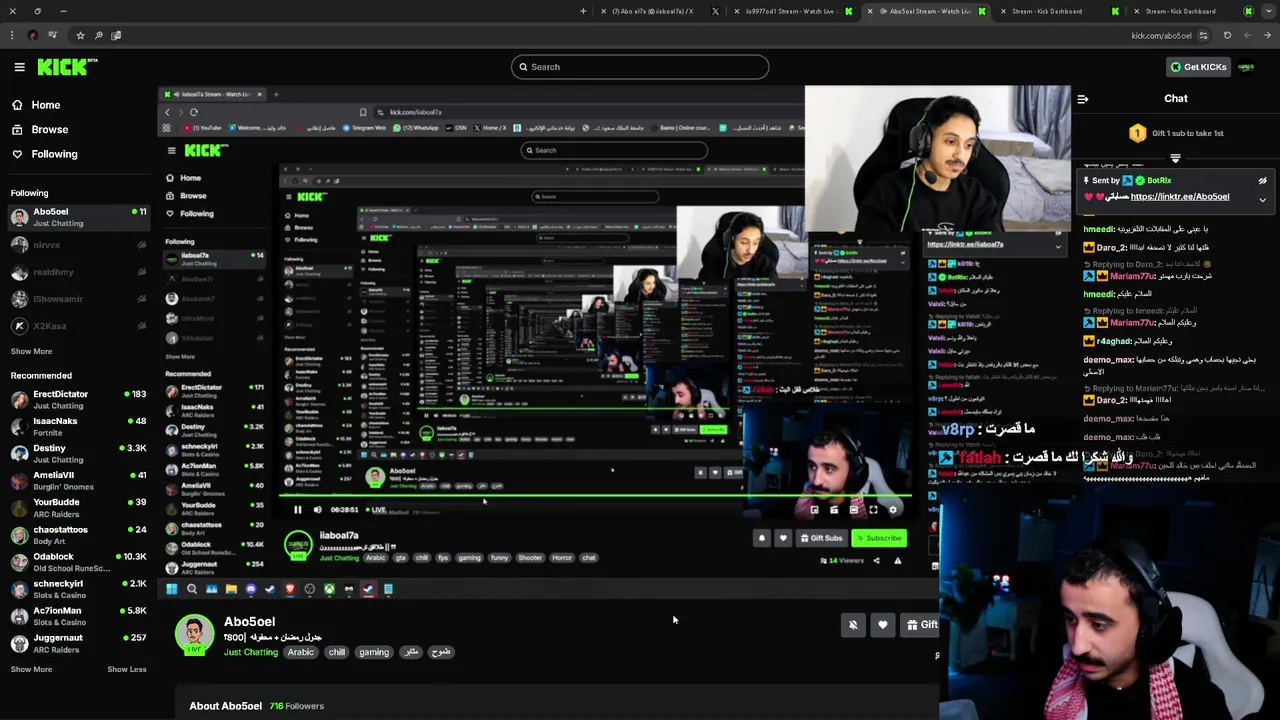Toggle follow with the heart button for Abo5oel
Screen dimensions: 1280x720
(882, 625)
